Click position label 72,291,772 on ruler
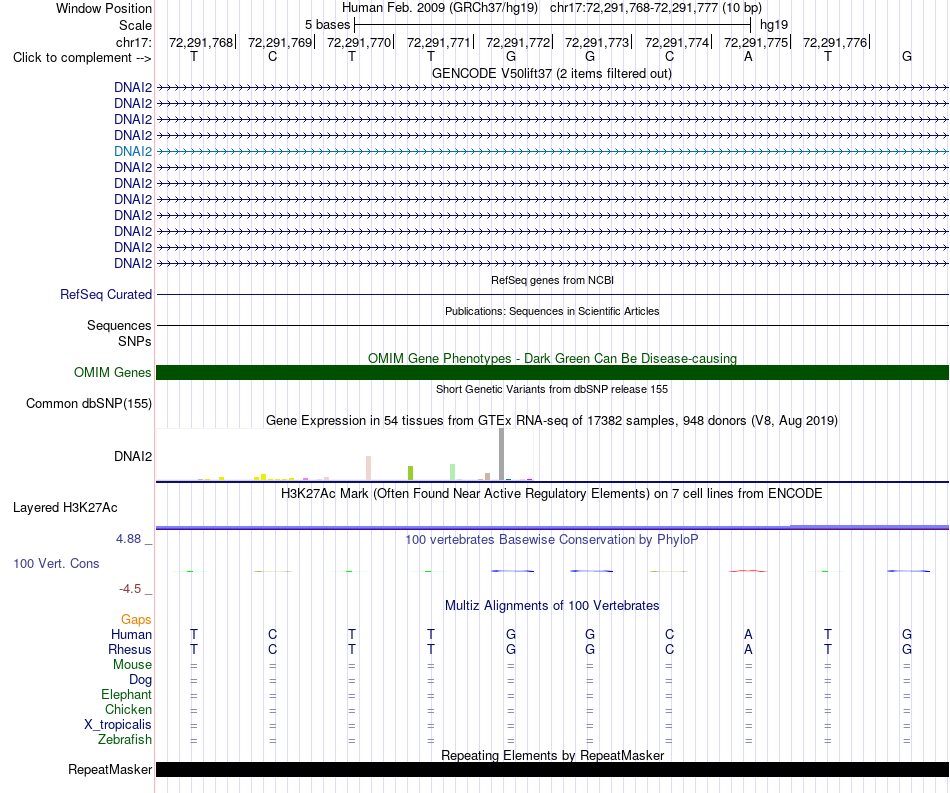This screenshot has width=950, height=793. click(517, 42)
